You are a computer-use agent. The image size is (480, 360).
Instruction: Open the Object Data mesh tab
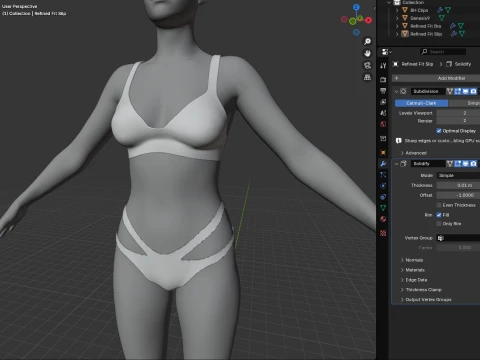(x=383, y=208)
